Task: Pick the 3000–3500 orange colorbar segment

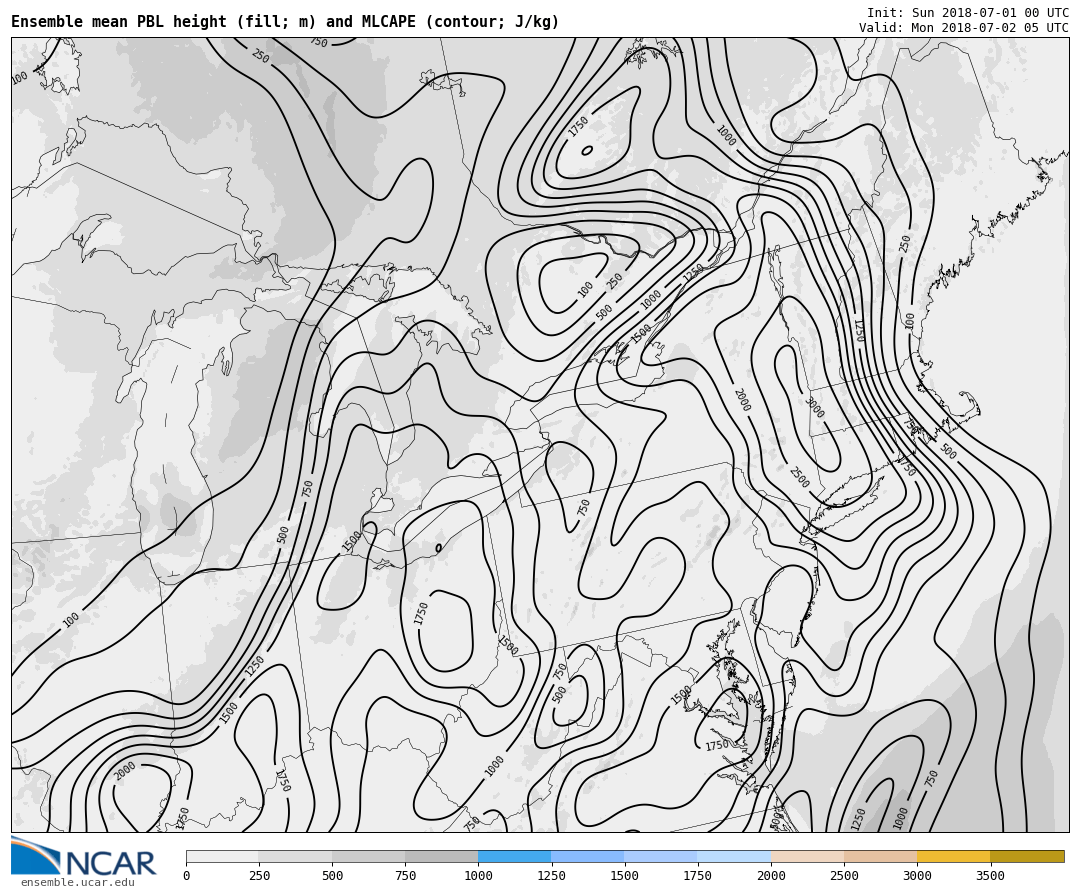Action: pos(953,856)
